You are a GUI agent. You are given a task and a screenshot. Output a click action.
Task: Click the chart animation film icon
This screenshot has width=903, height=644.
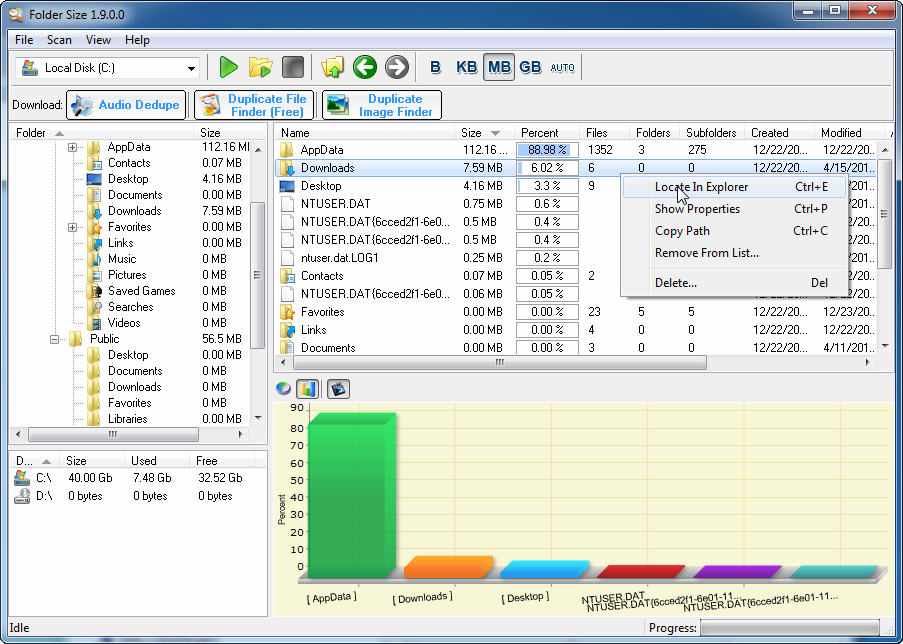[x=338, y=389]
